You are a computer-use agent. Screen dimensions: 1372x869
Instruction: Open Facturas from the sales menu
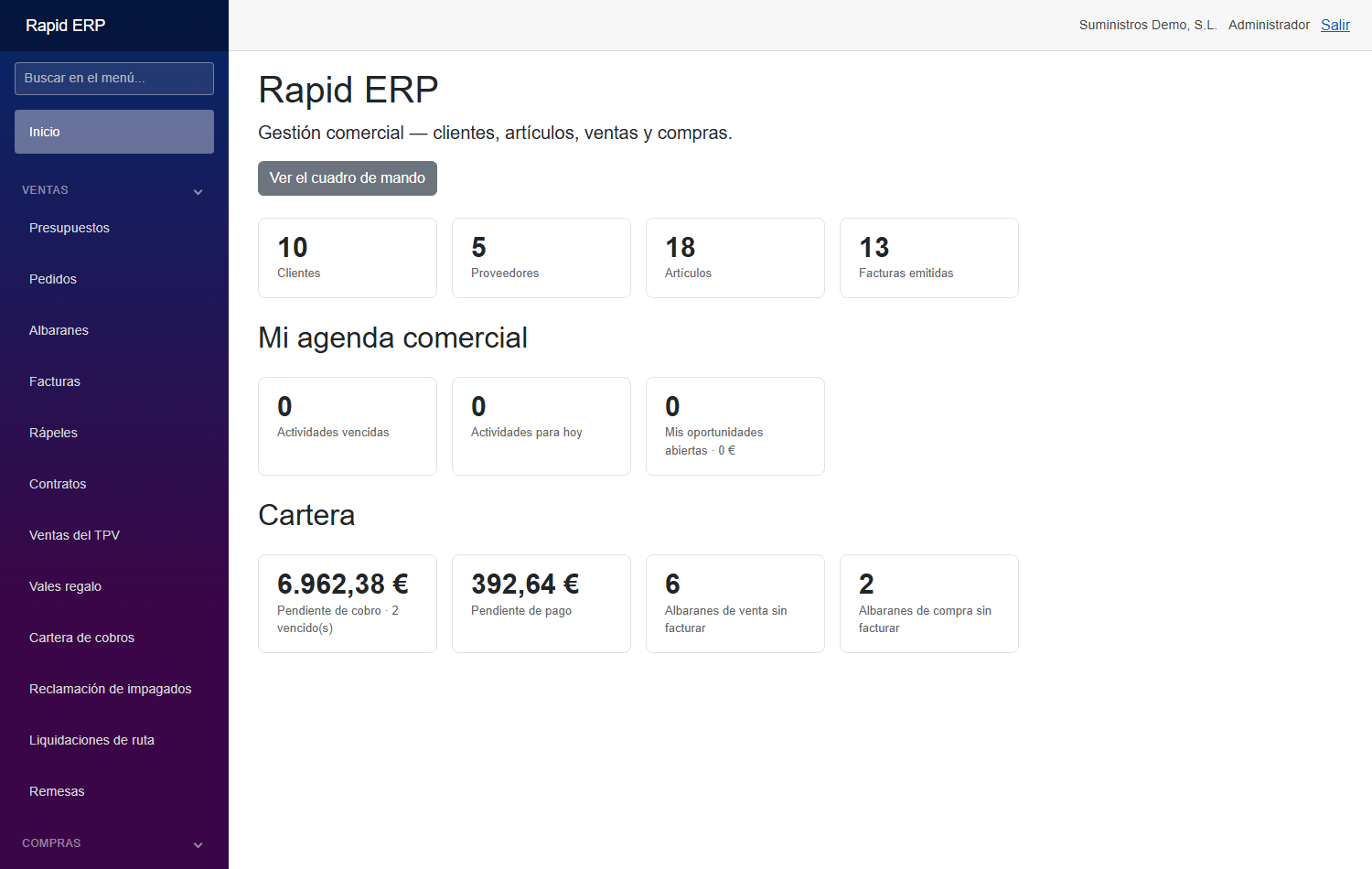(114, 381)
